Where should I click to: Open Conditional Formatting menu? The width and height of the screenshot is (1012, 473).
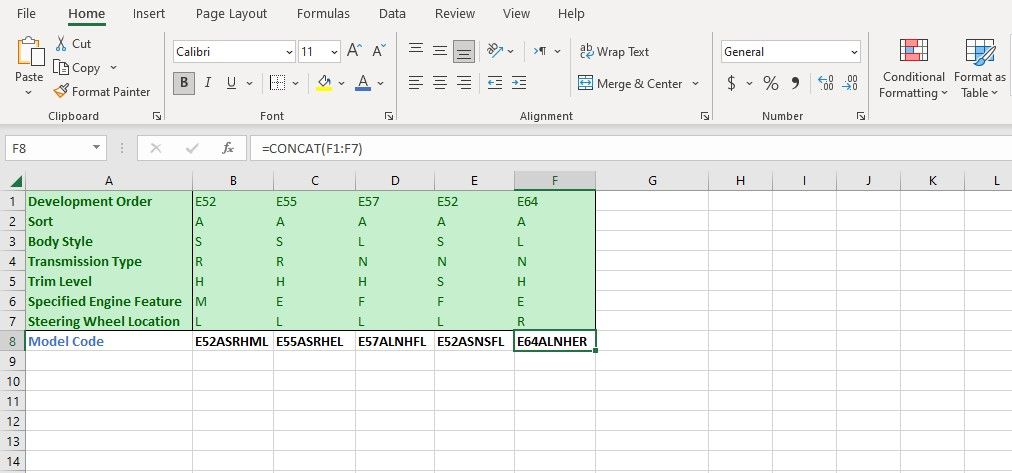(912, 69)
